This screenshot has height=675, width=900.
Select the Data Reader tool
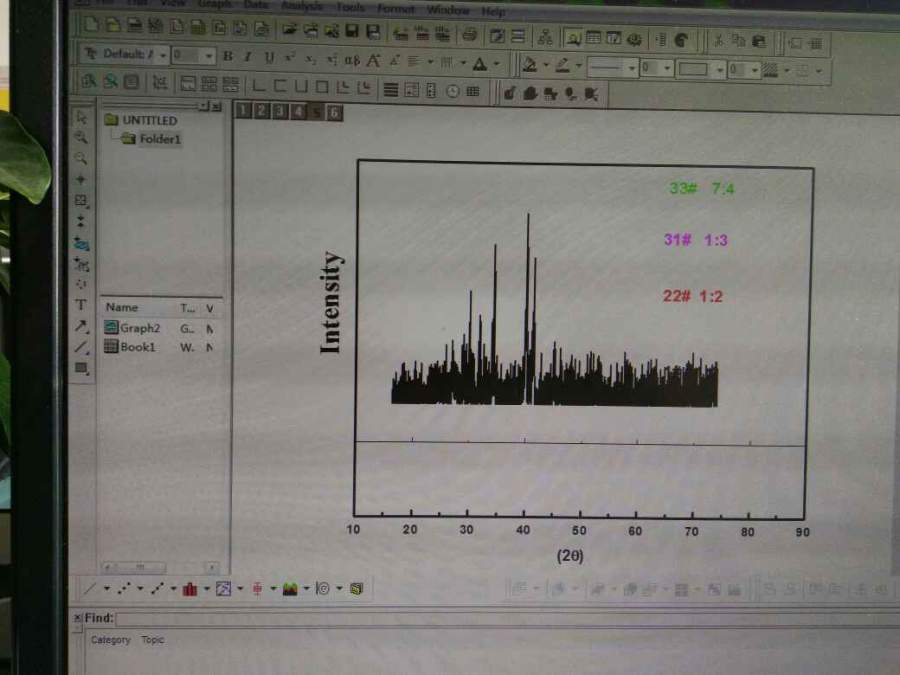(x=81, y=200)
